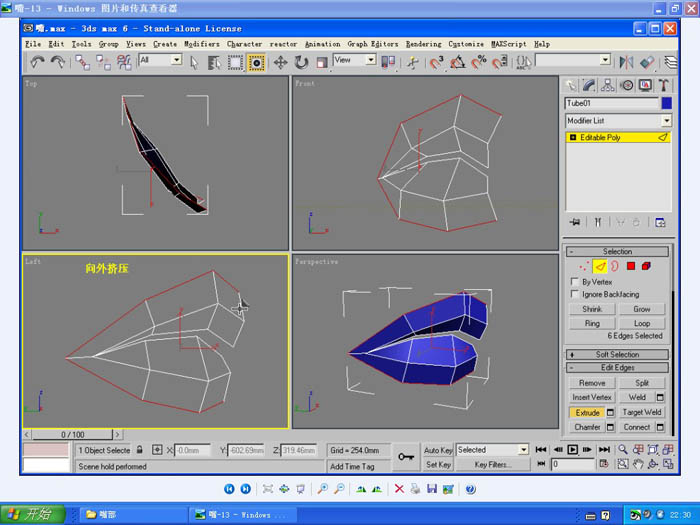Click the Undo arrow in main toolbar
The image size is (700, 525).
pyautogui.click(x=37, y=62)
